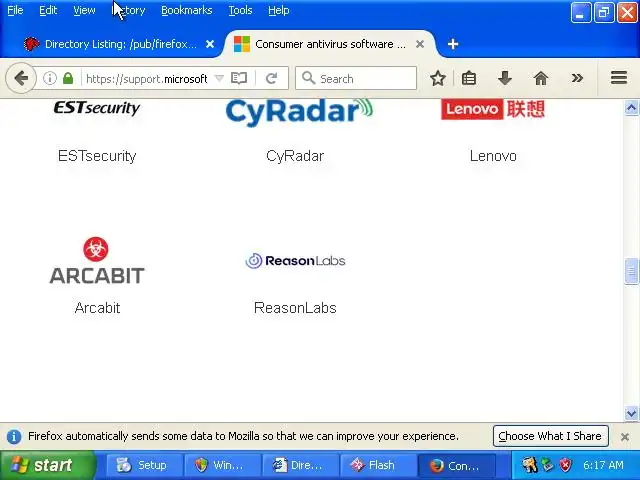Screen dimensions: 640x480
Task: Go back using the back arrow button
Action: pyautogui.click(x=21, y=78)
